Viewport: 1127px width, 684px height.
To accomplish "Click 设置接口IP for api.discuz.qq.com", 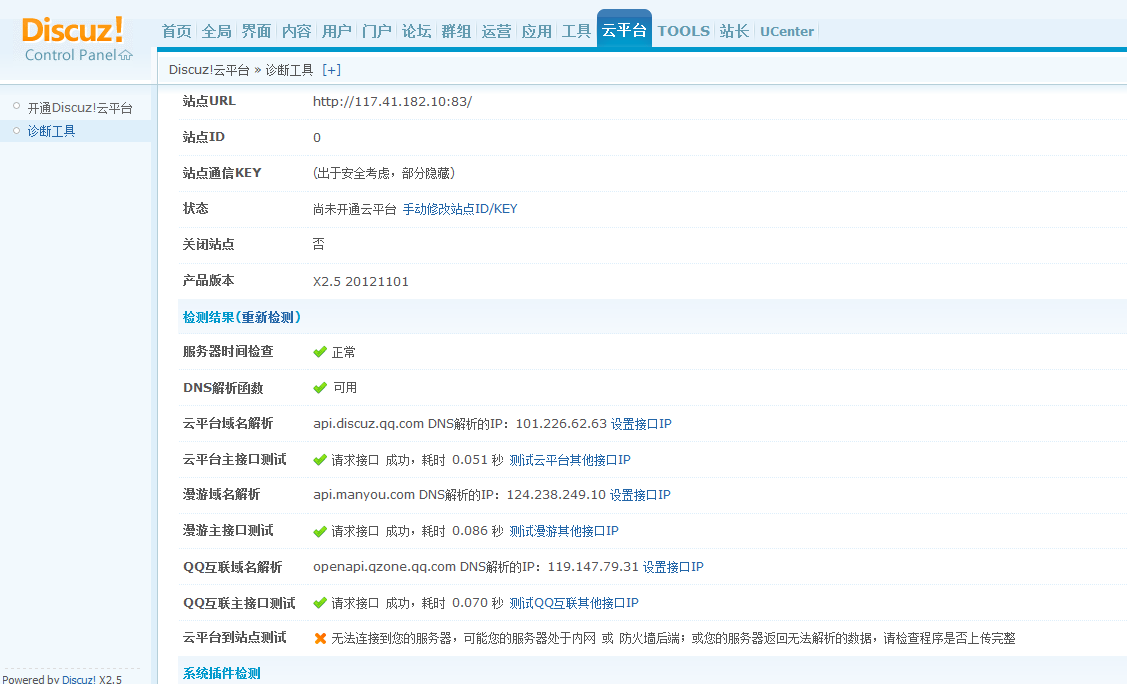I will [641, 424].
